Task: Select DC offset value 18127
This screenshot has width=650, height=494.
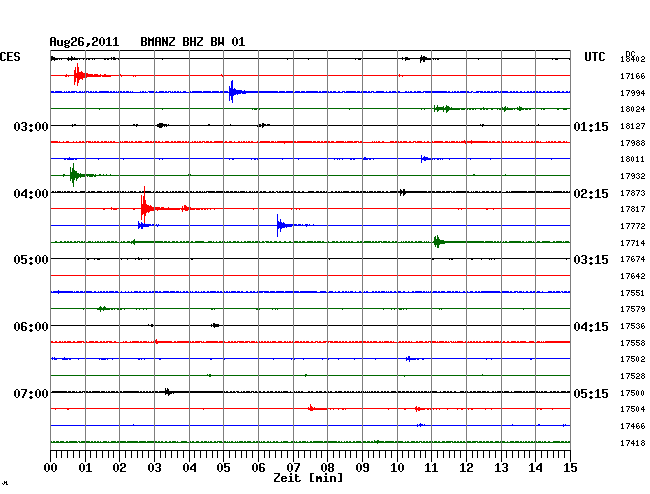Action: tap(633, 126)
